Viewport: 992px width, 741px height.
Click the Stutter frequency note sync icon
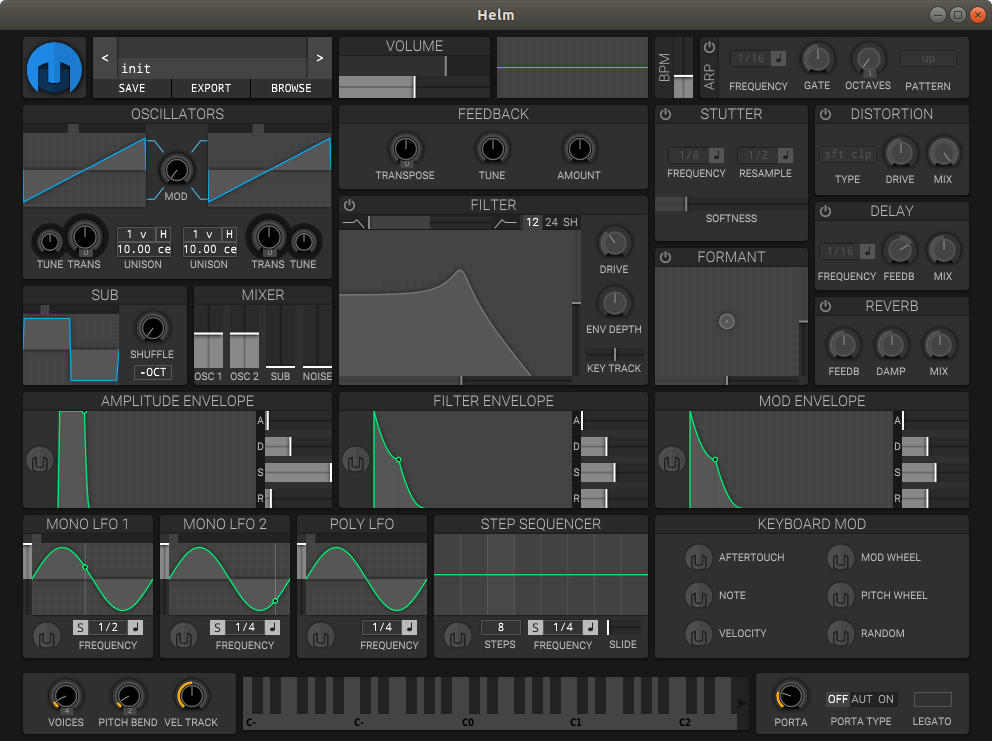point(716,155)
